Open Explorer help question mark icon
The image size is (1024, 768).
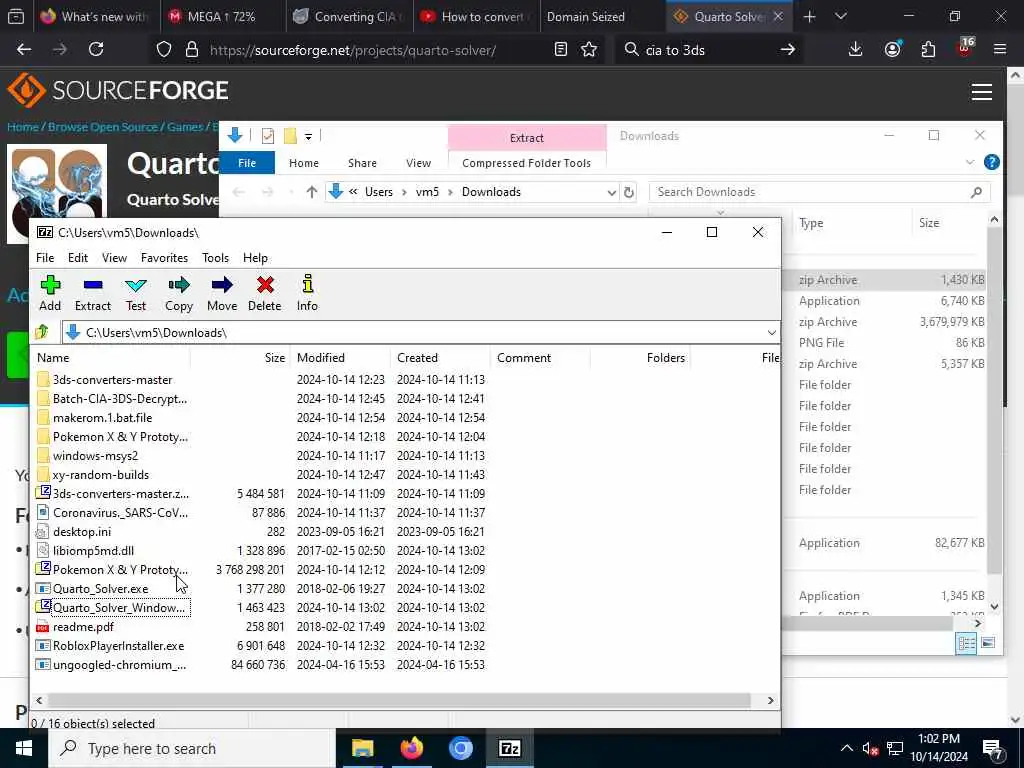tap(991, 162)
